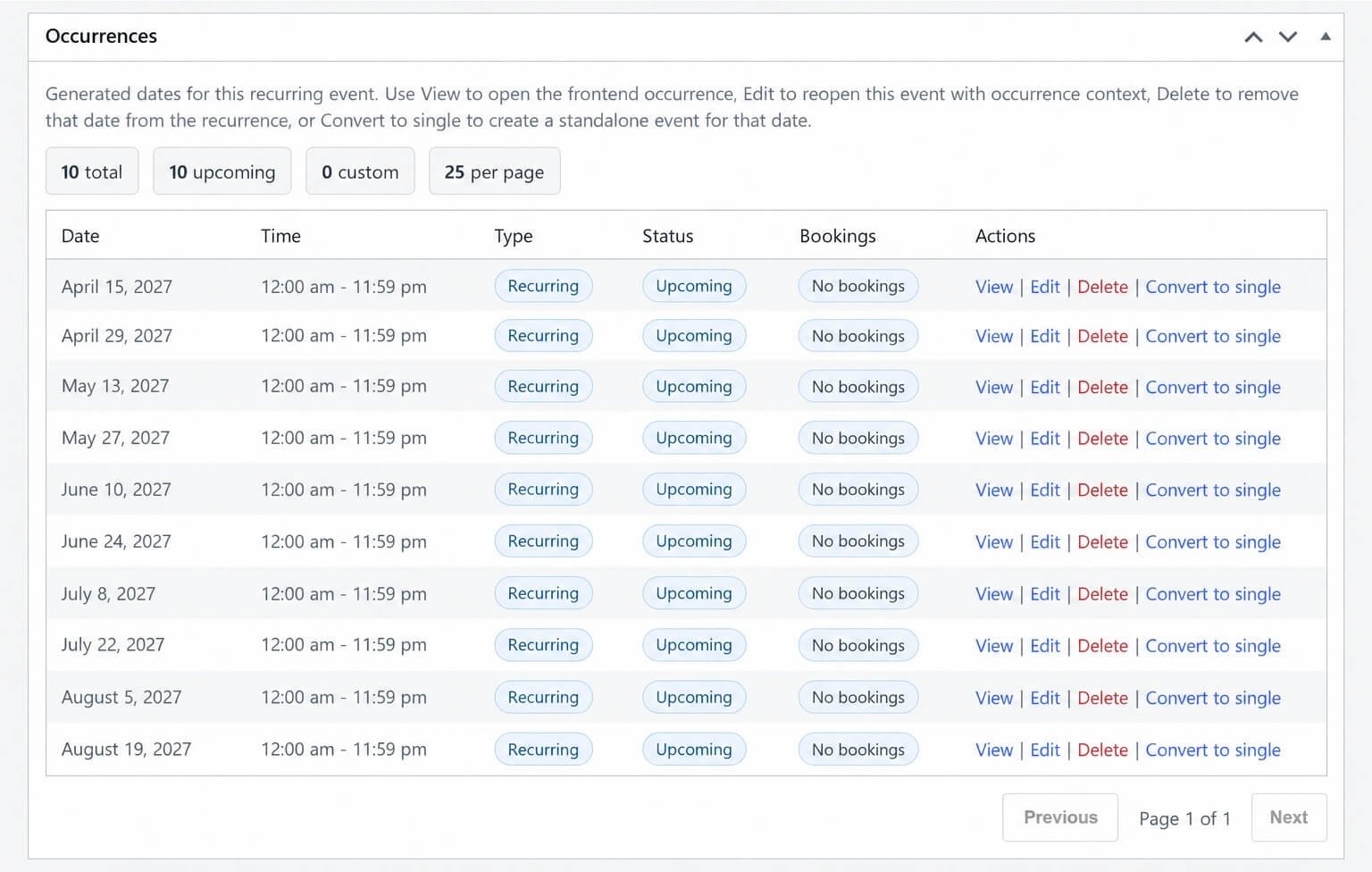
Task: Click the Occurrences panel title
Action: [101, 37]
